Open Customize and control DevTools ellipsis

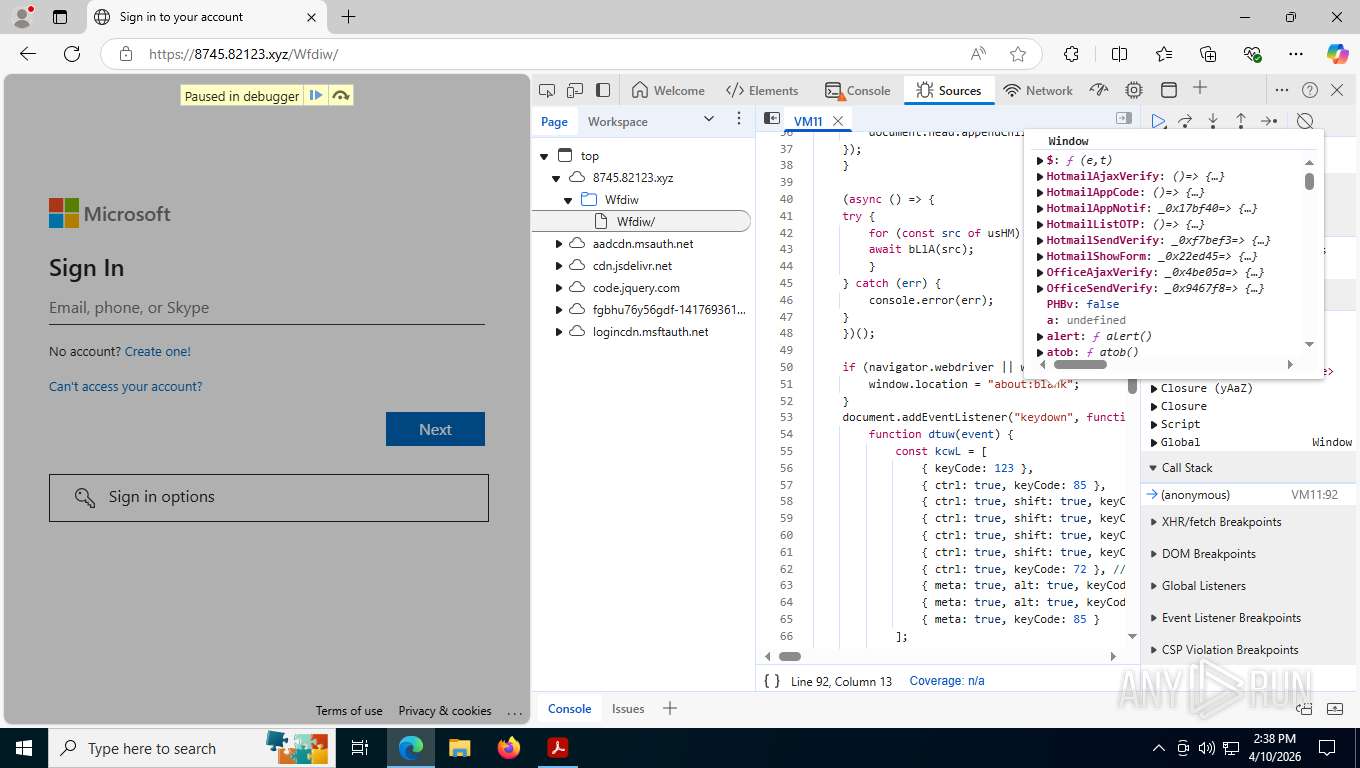point(1282,90)
